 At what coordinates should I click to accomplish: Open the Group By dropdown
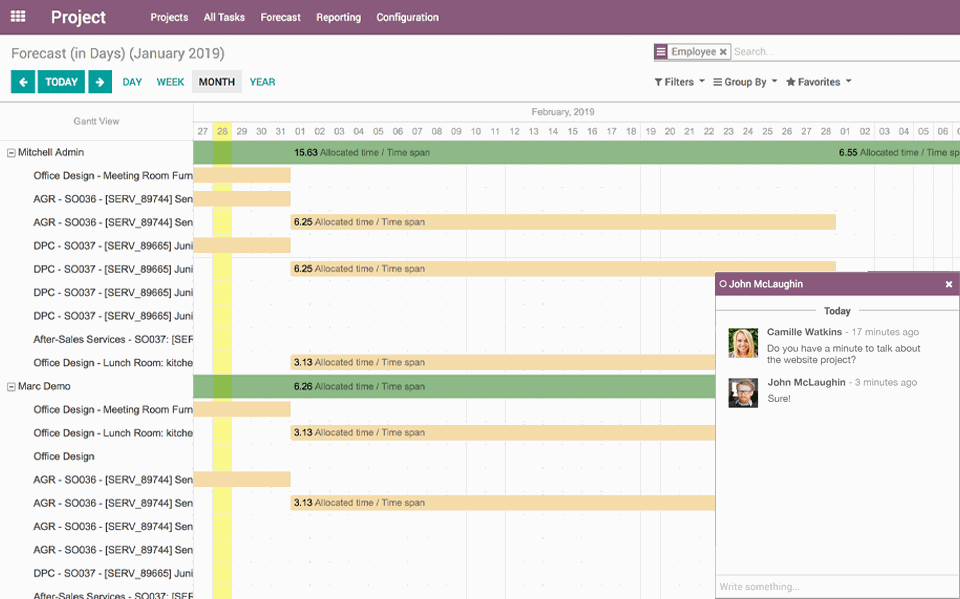coord(745,82)
